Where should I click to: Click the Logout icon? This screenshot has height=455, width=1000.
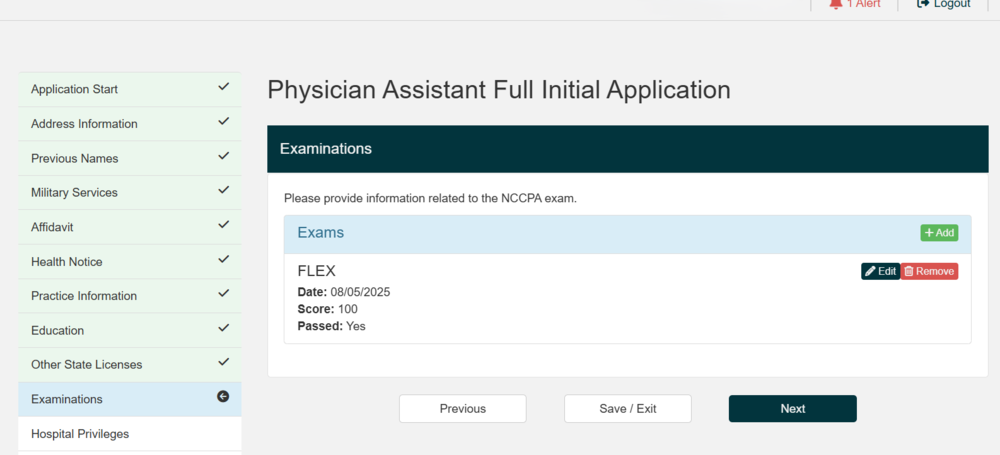[x=923, y=4]
